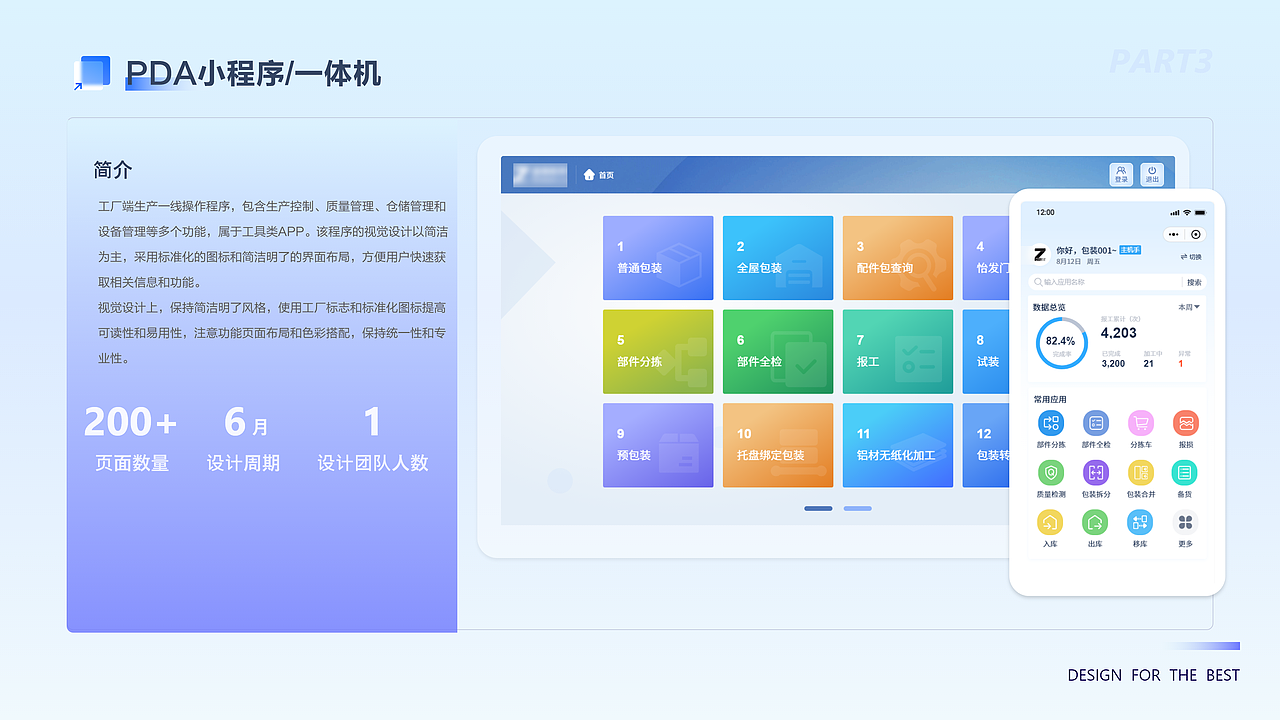Viewport: 1280px width, 720px height.
Task: Tap the mini program close circle icon
Action: pyautogui.click(x=1195, y=234)
